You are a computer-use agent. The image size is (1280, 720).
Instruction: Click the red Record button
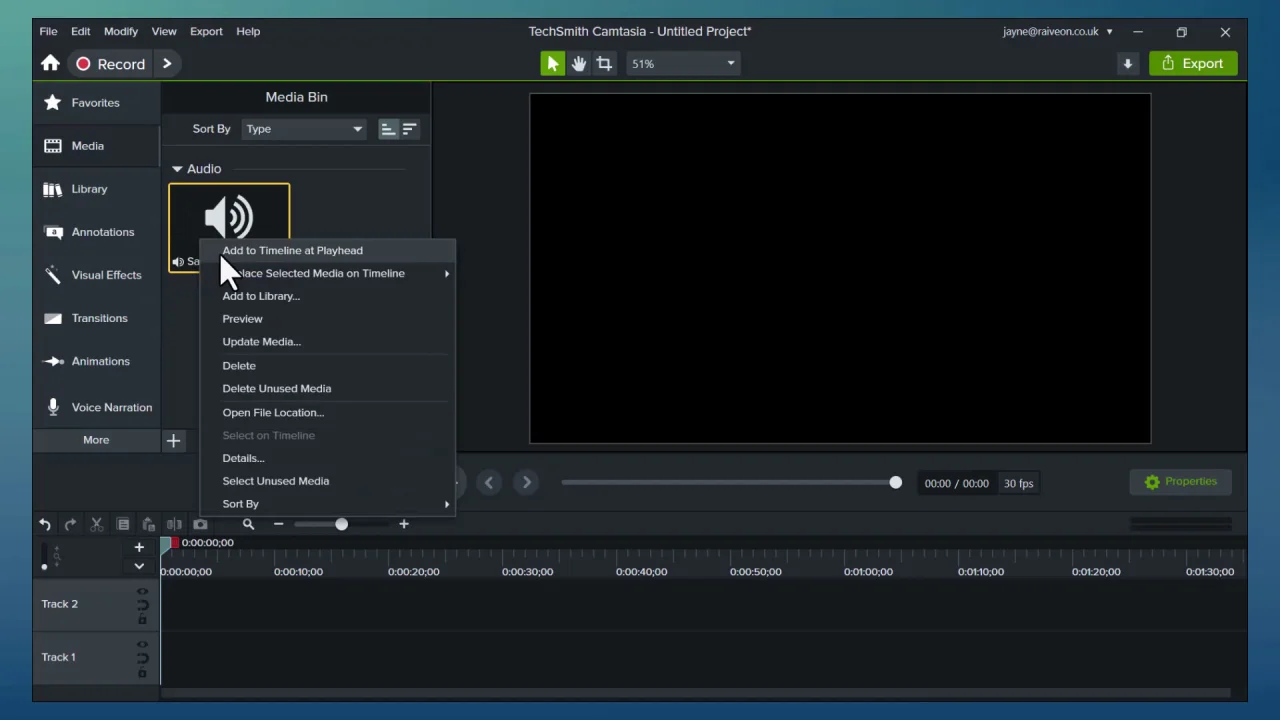110,64
